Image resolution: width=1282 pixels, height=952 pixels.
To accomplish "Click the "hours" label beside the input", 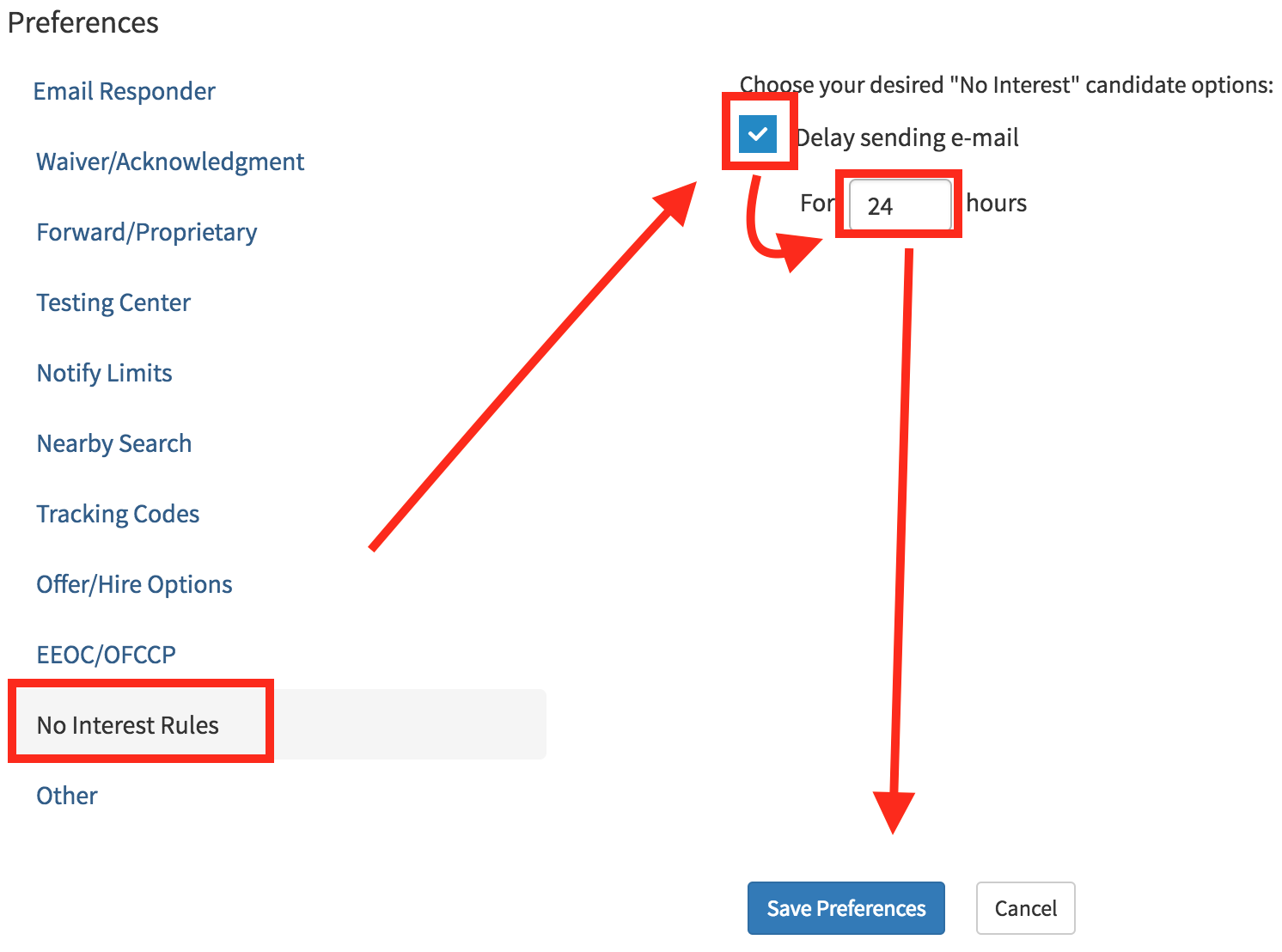I will click(997, 203).
